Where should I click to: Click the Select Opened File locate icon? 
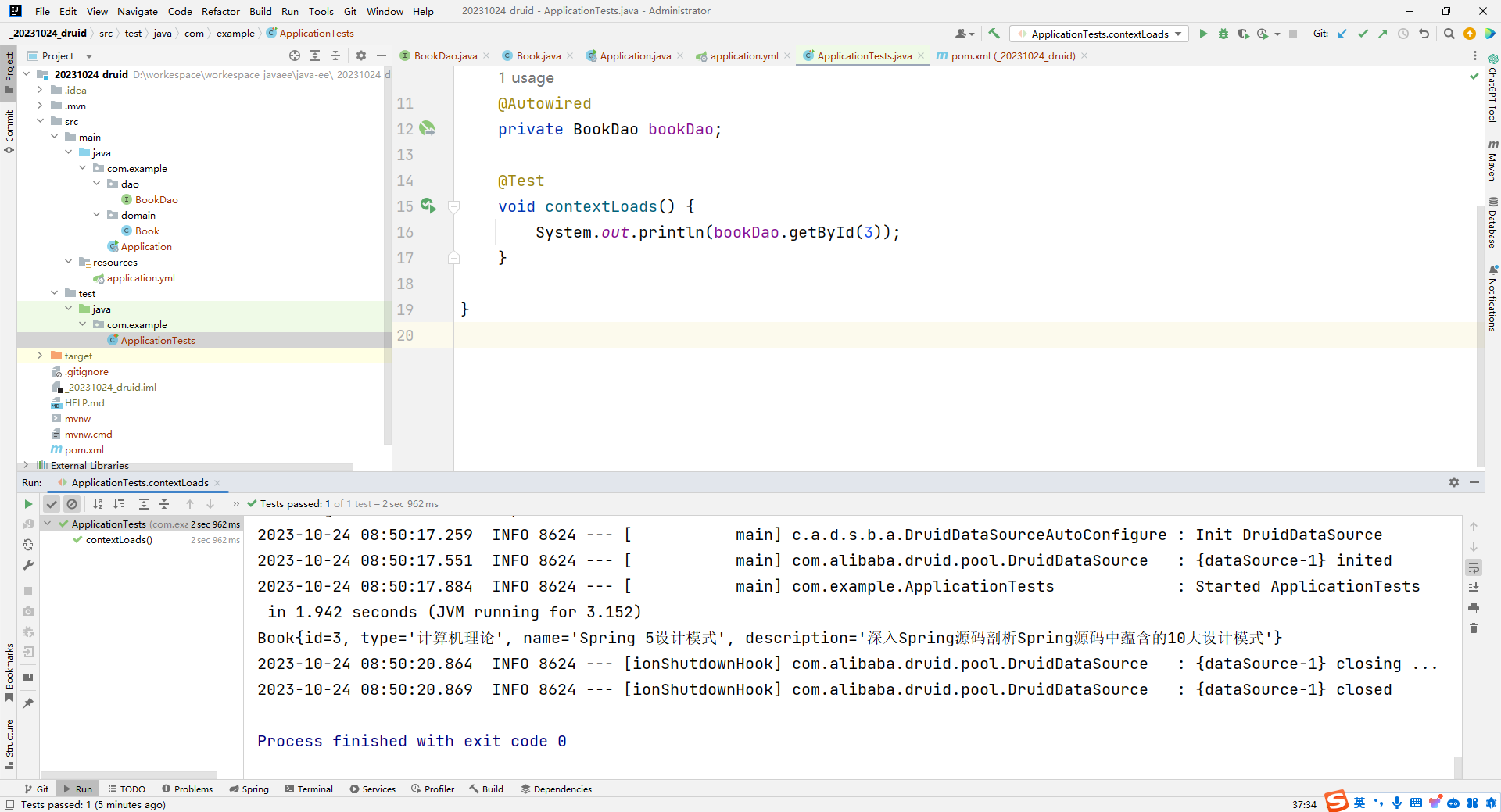[x=295, y=55]
